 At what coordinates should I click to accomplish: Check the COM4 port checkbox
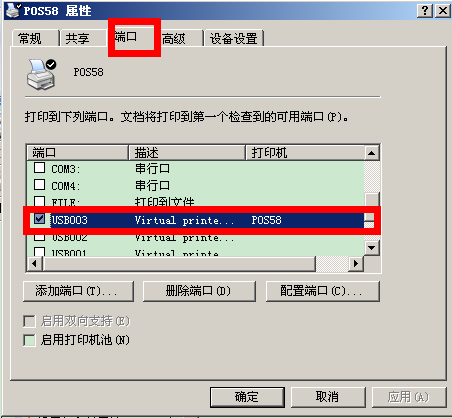click(x=39, y=184)
